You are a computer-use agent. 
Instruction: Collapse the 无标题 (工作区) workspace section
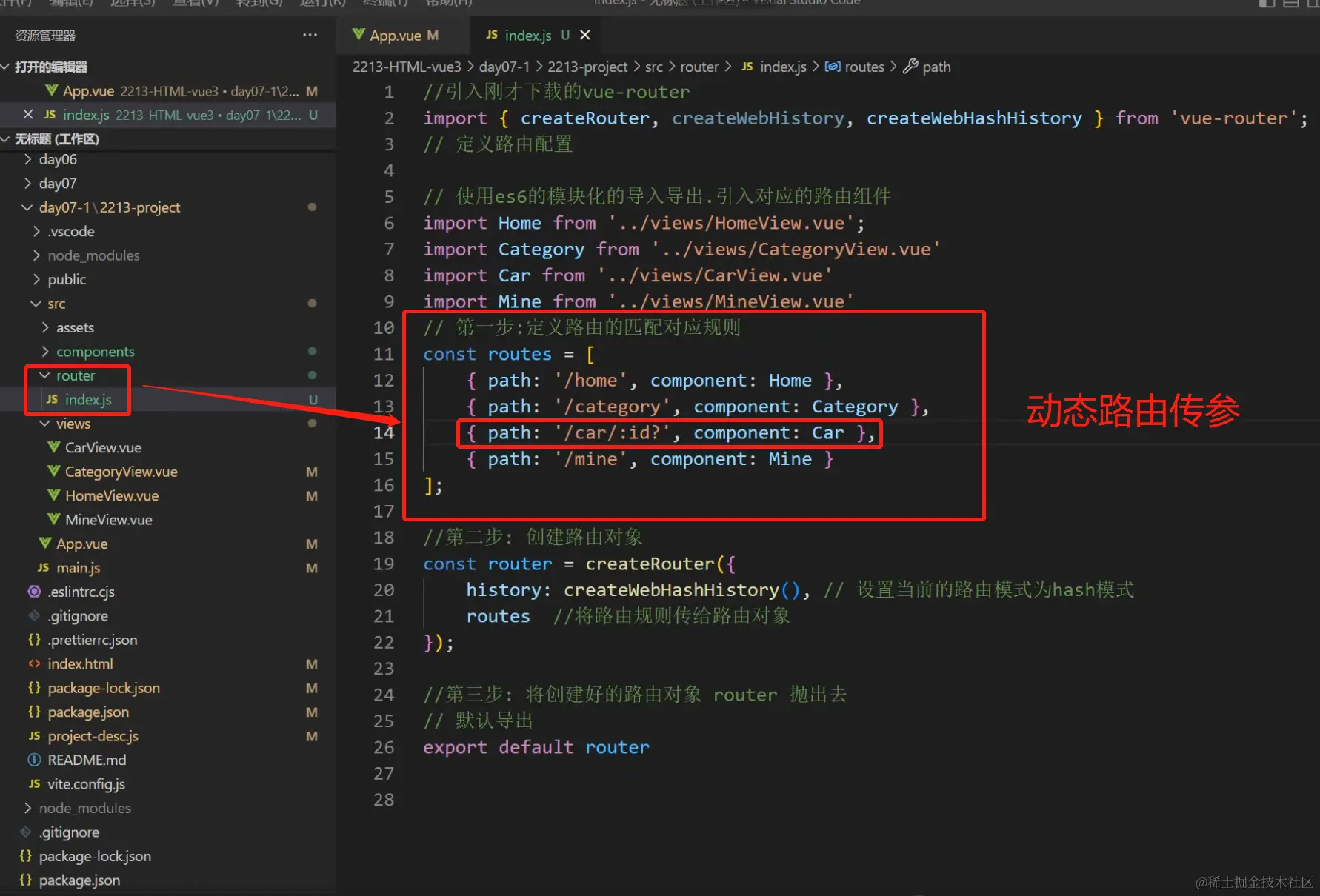click(5, 138)
